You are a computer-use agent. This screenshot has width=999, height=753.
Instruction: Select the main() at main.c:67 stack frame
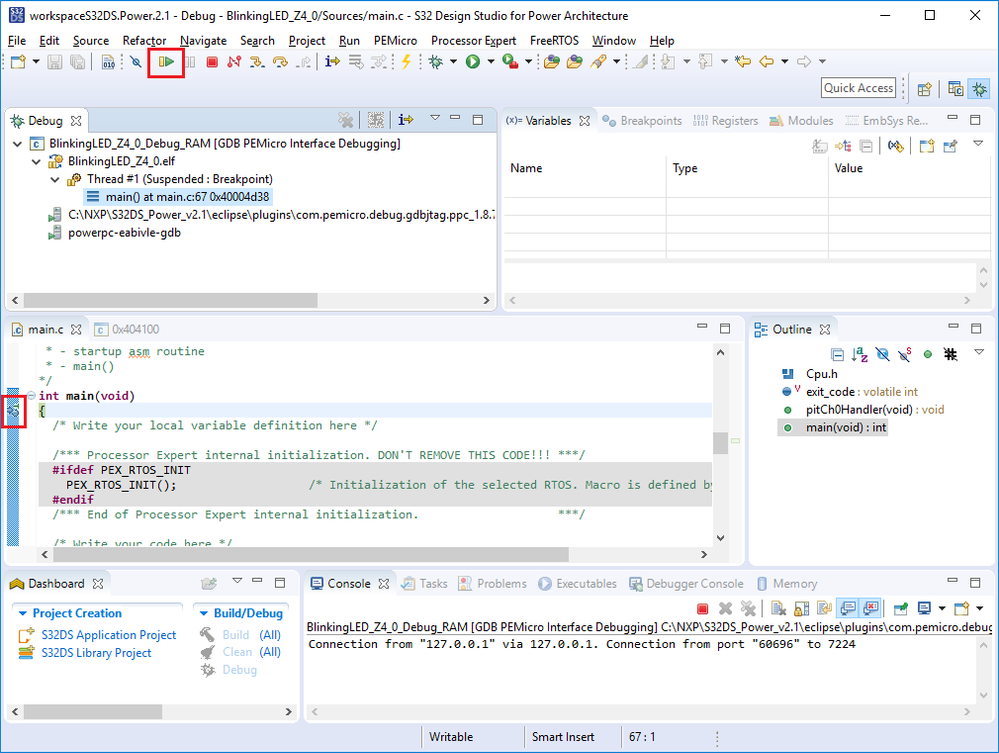click(178, 197)
